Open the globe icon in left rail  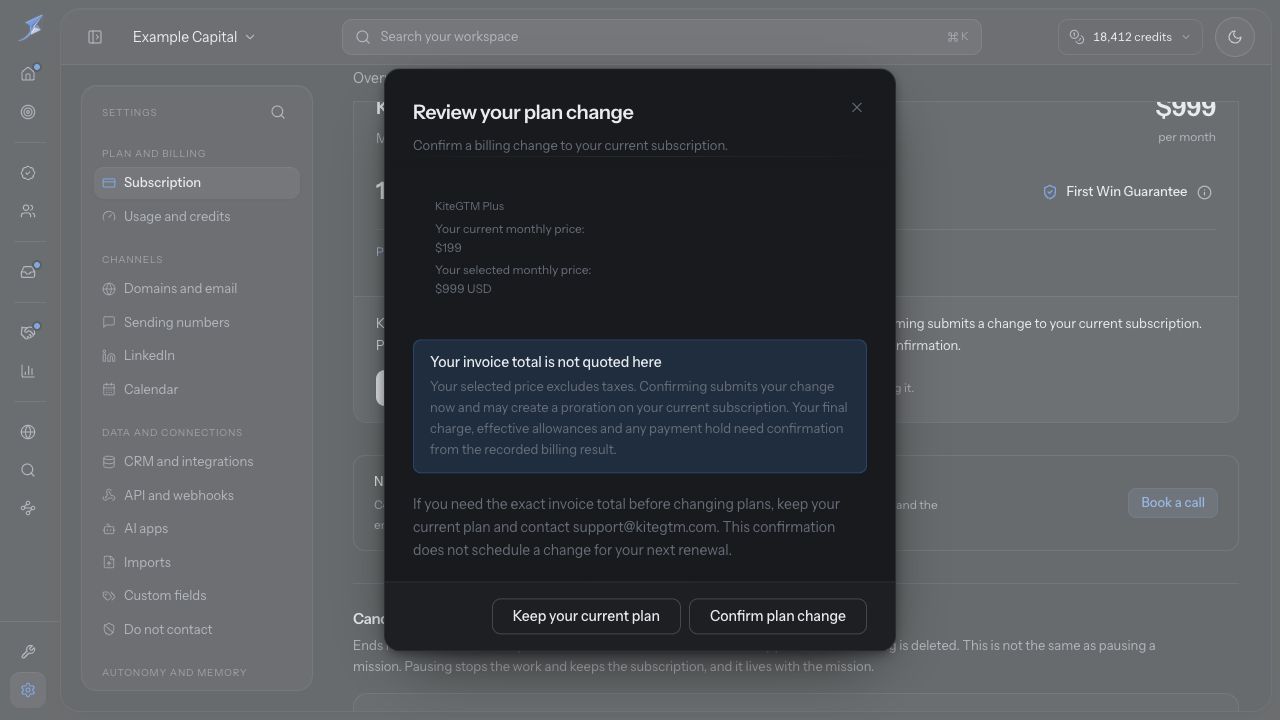(x=28, y=432)
